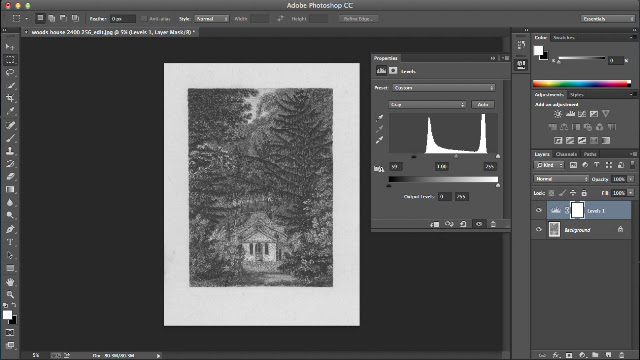Click the Refine Edge button
The width and height of the screenshot is (640, 360).
point(358,19)
